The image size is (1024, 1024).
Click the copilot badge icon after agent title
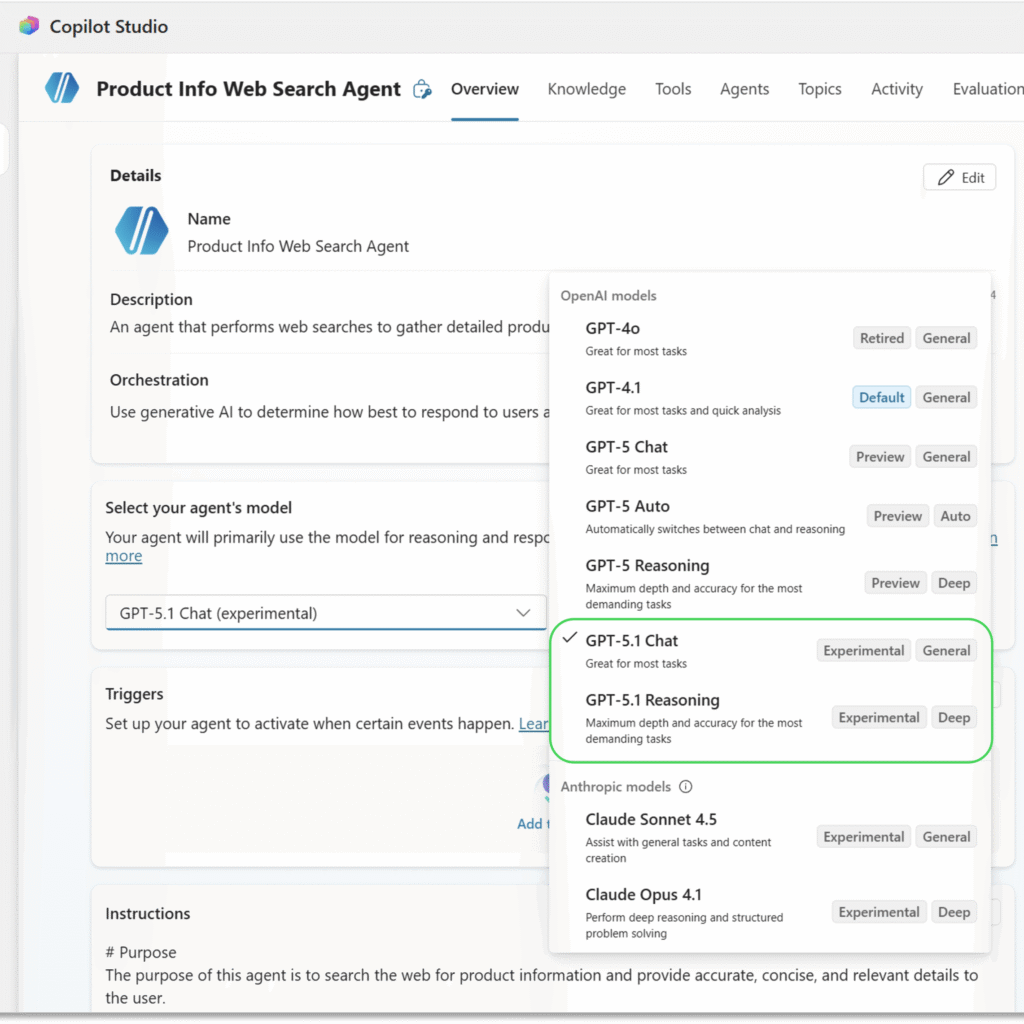423,89
